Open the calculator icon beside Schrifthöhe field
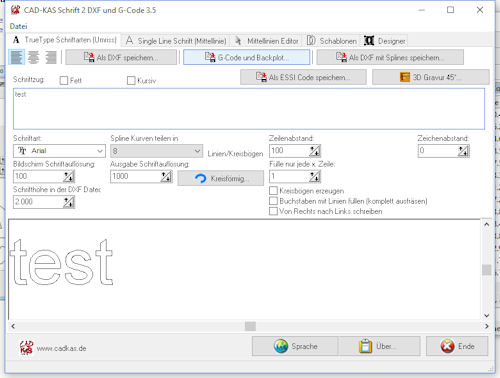This screenshot has width=500, height=378. (x=69, y=202)
